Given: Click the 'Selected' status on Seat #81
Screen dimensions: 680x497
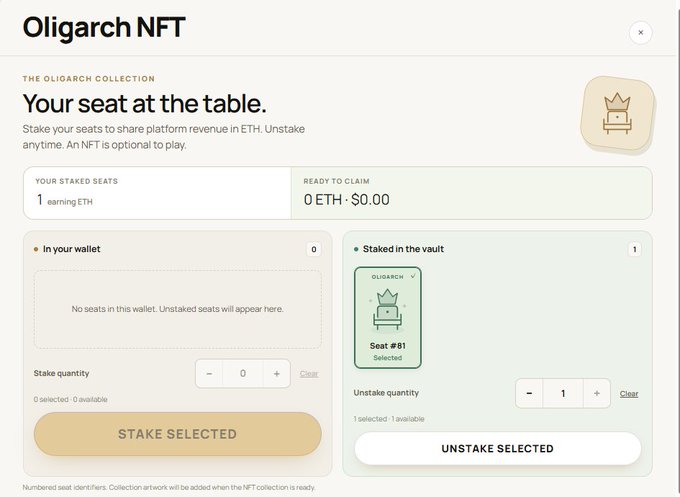Looking at the screenshot, I should (x=388, y=358).
